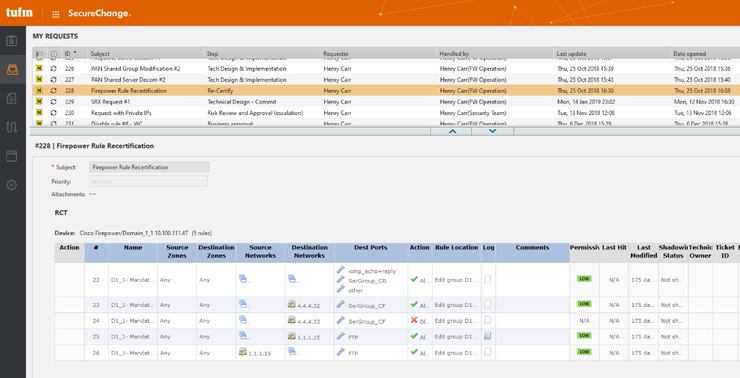Click source network icon in rule 22

click(x=243, y=279)
